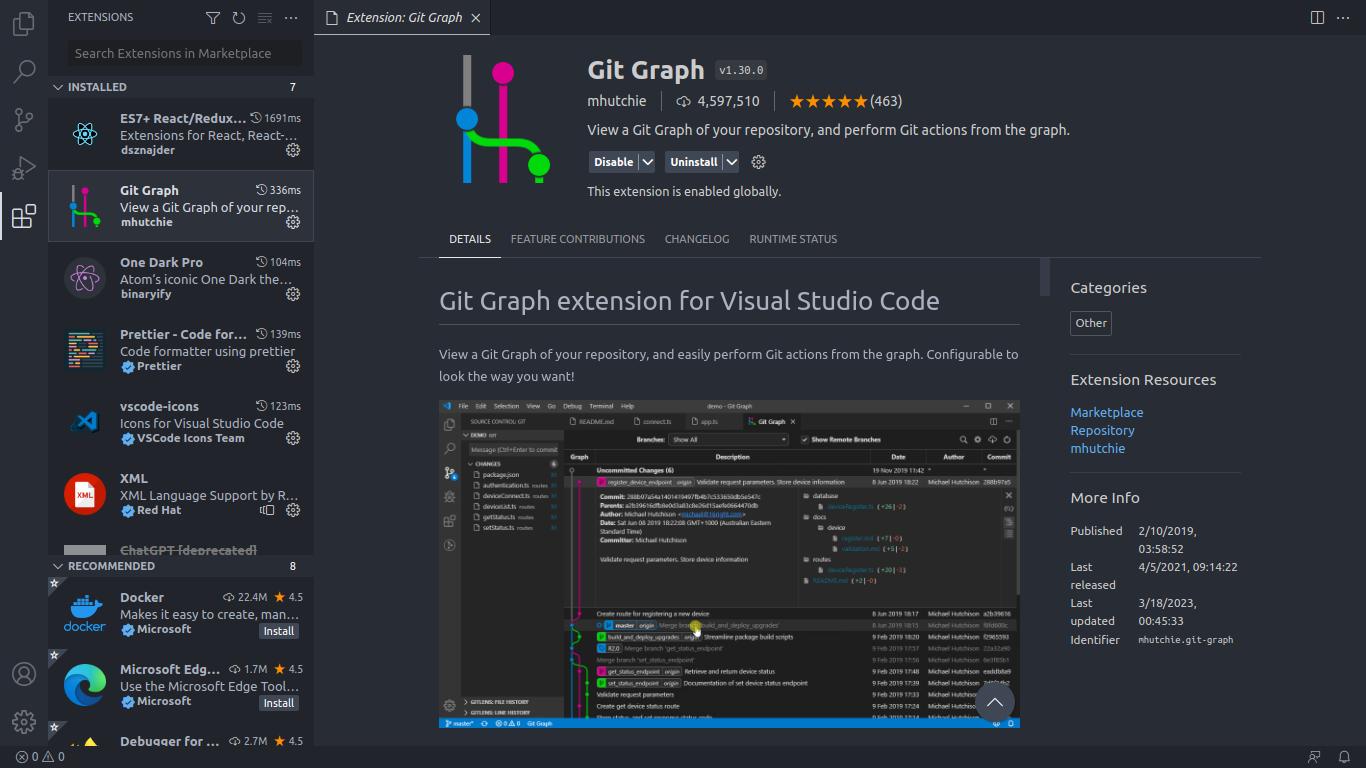This screenshot has height=768, width=1366.
Task: Split the editor right
Action: 1317,18
